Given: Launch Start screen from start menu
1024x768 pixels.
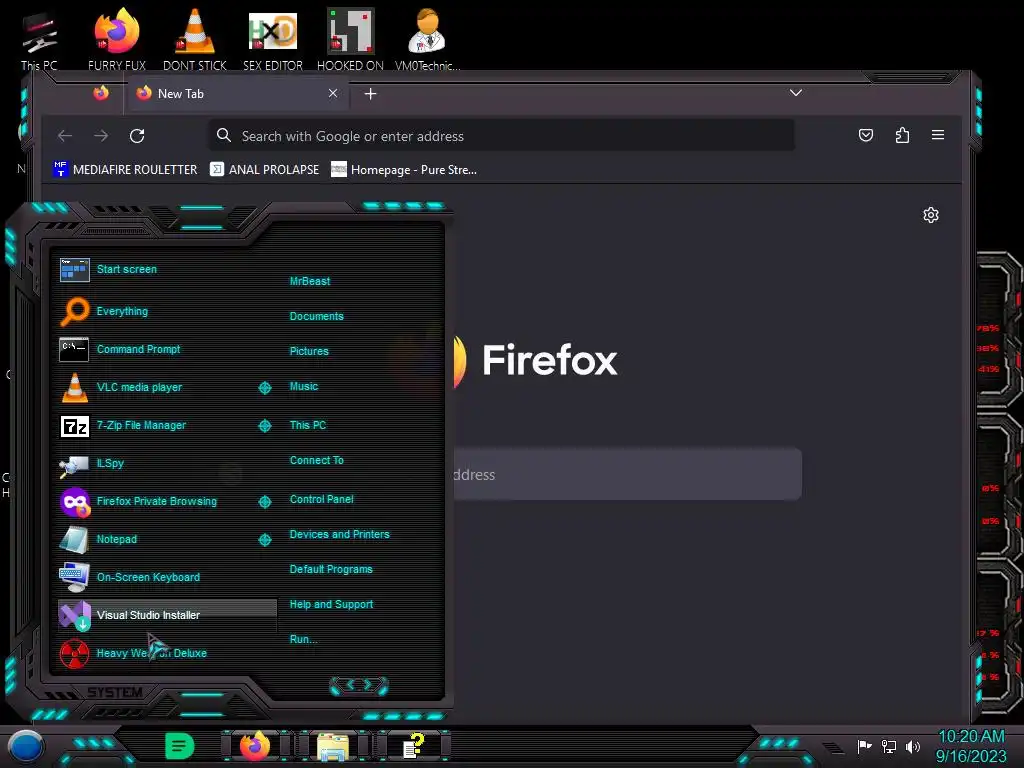Looking at the screenshot, I should [167, 269].
